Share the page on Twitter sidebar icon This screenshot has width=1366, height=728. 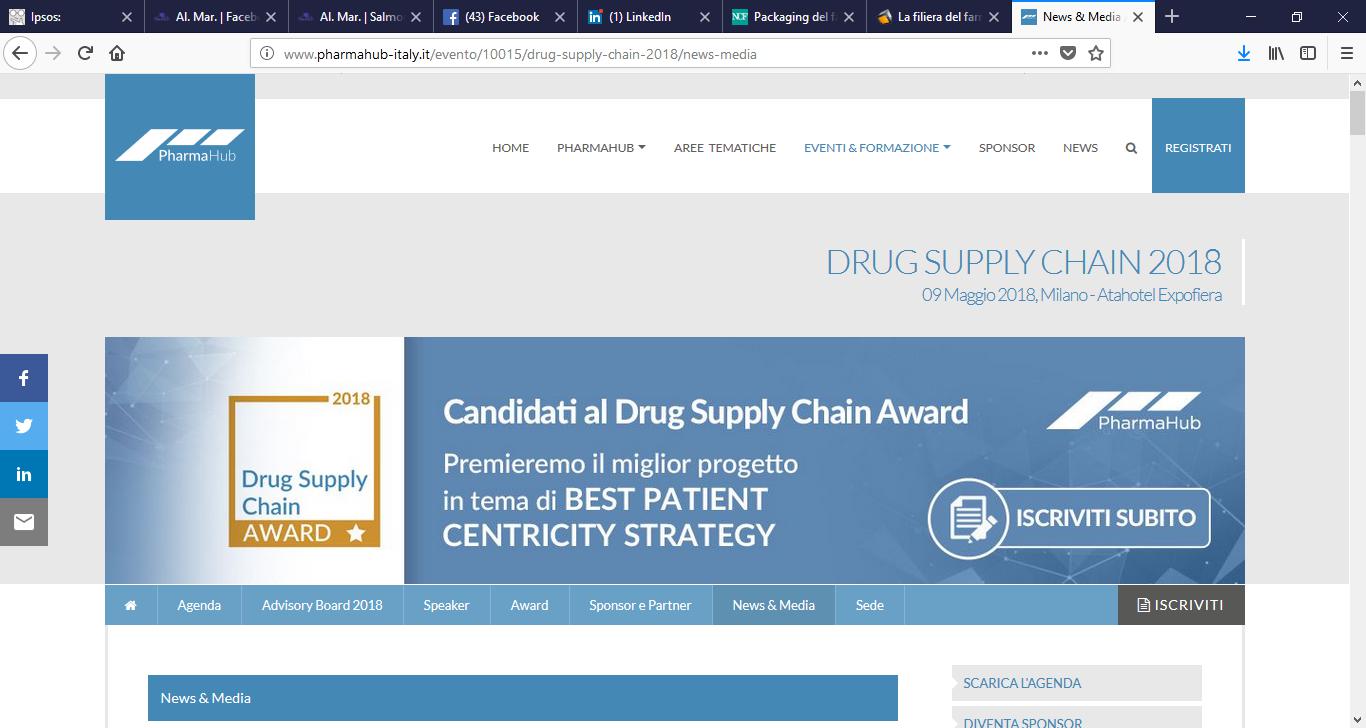[24, 426]
